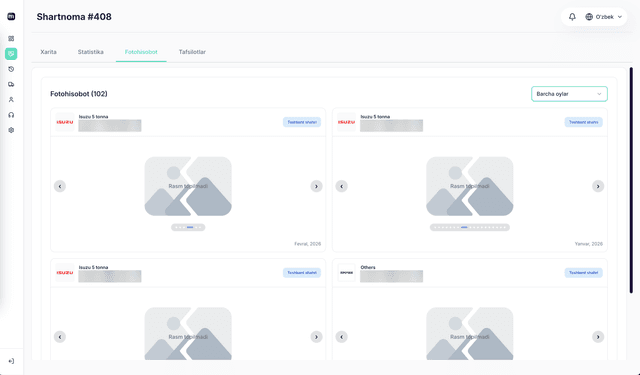This screenshot has height=375, width=640.
Task: Open the history clock icon in sidebar
Action: 11,69
